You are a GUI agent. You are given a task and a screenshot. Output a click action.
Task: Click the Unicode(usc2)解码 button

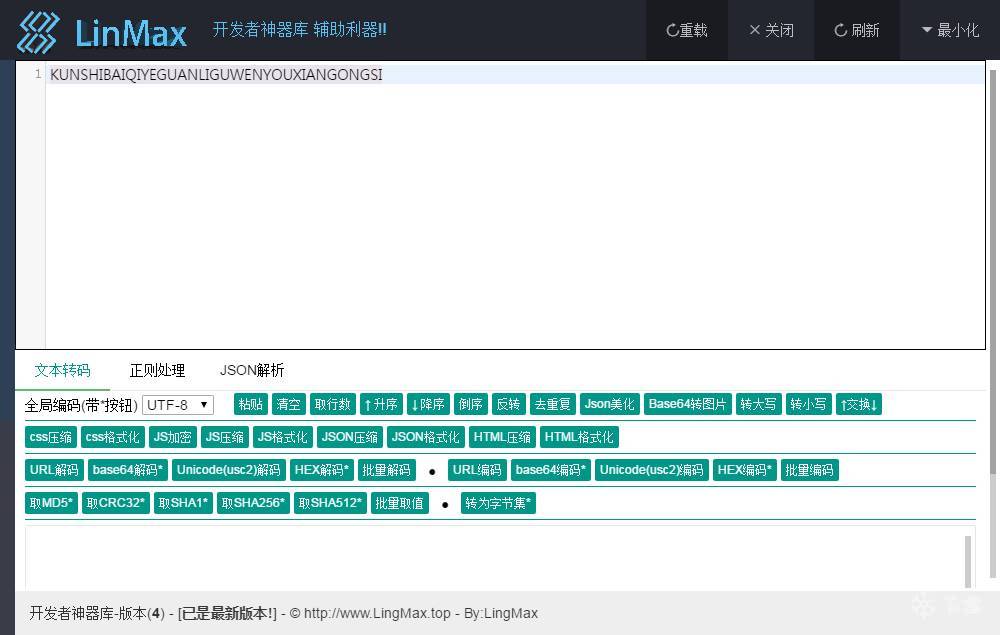tap(228, 471)
